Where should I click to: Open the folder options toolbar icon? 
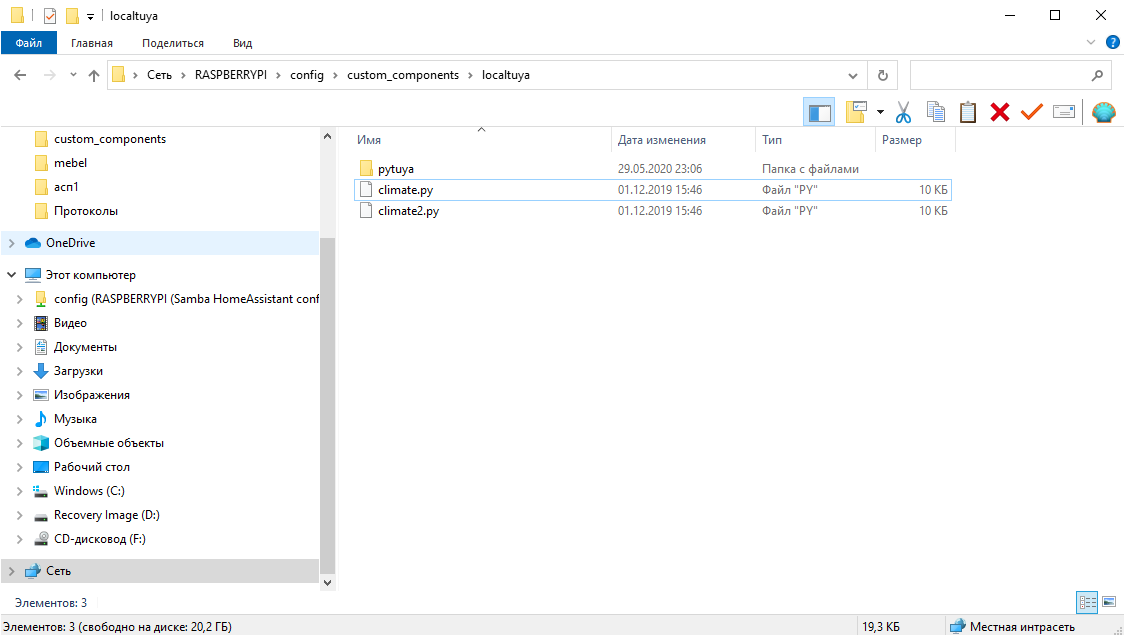856,112
